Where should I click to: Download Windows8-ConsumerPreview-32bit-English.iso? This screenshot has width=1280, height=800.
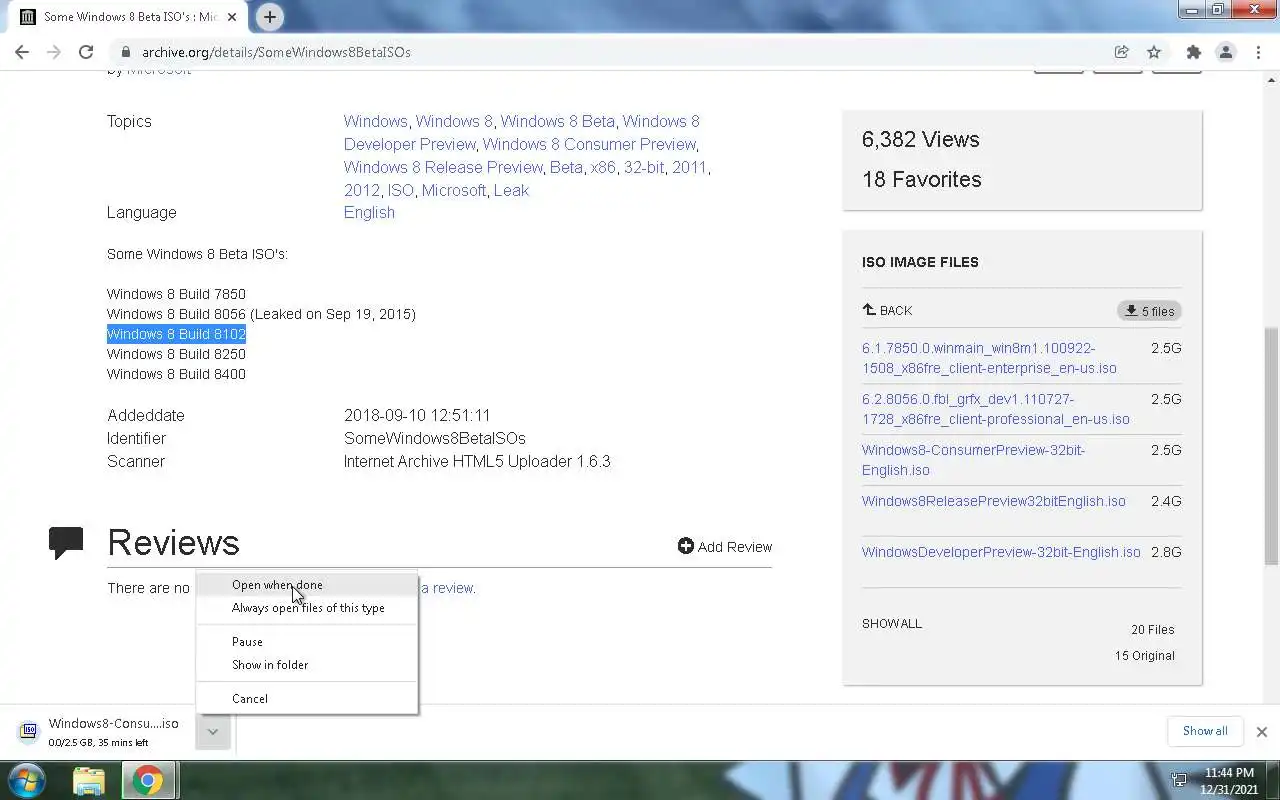(973, 460)
